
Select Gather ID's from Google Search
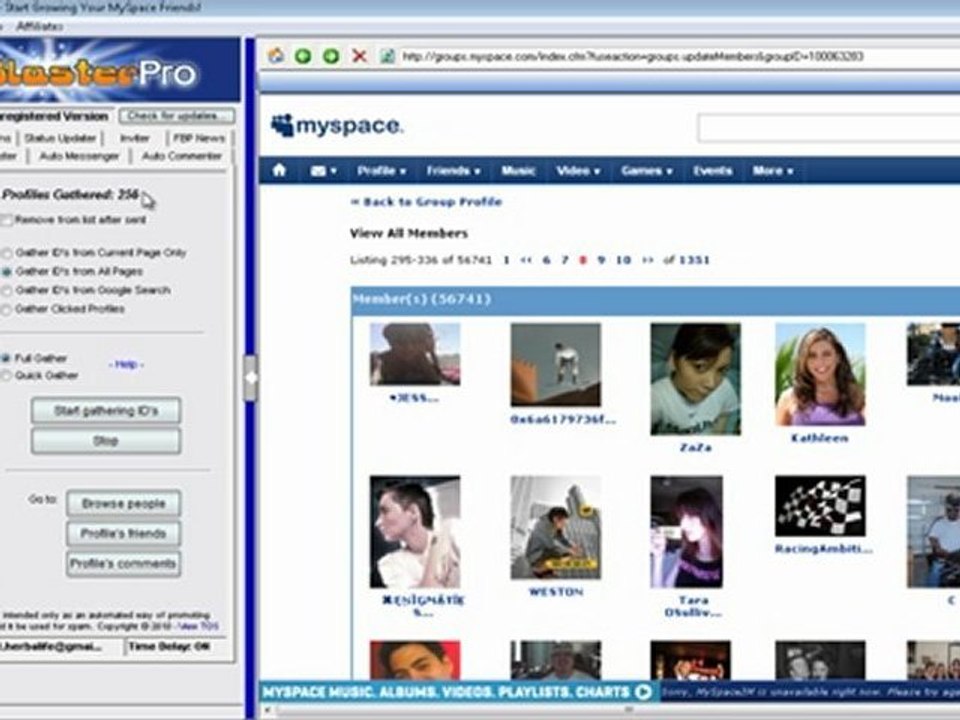7,291
